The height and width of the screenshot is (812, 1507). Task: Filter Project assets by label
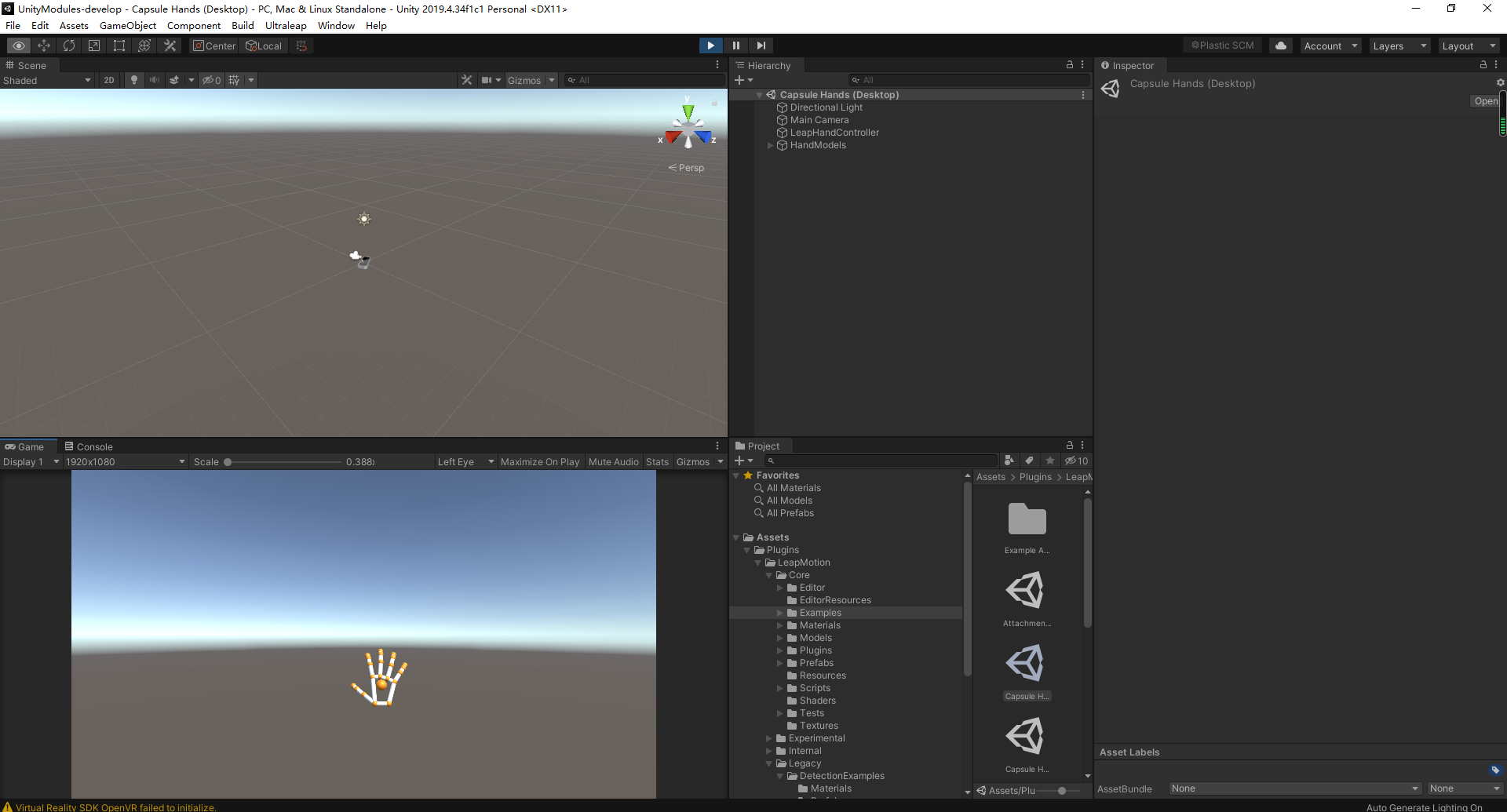point(1029,461)
